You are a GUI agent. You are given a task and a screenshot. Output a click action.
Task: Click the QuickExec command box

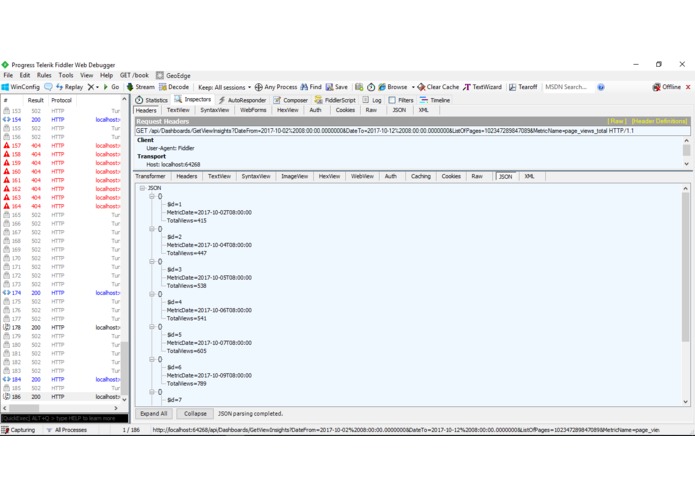(x=64, y=418)
